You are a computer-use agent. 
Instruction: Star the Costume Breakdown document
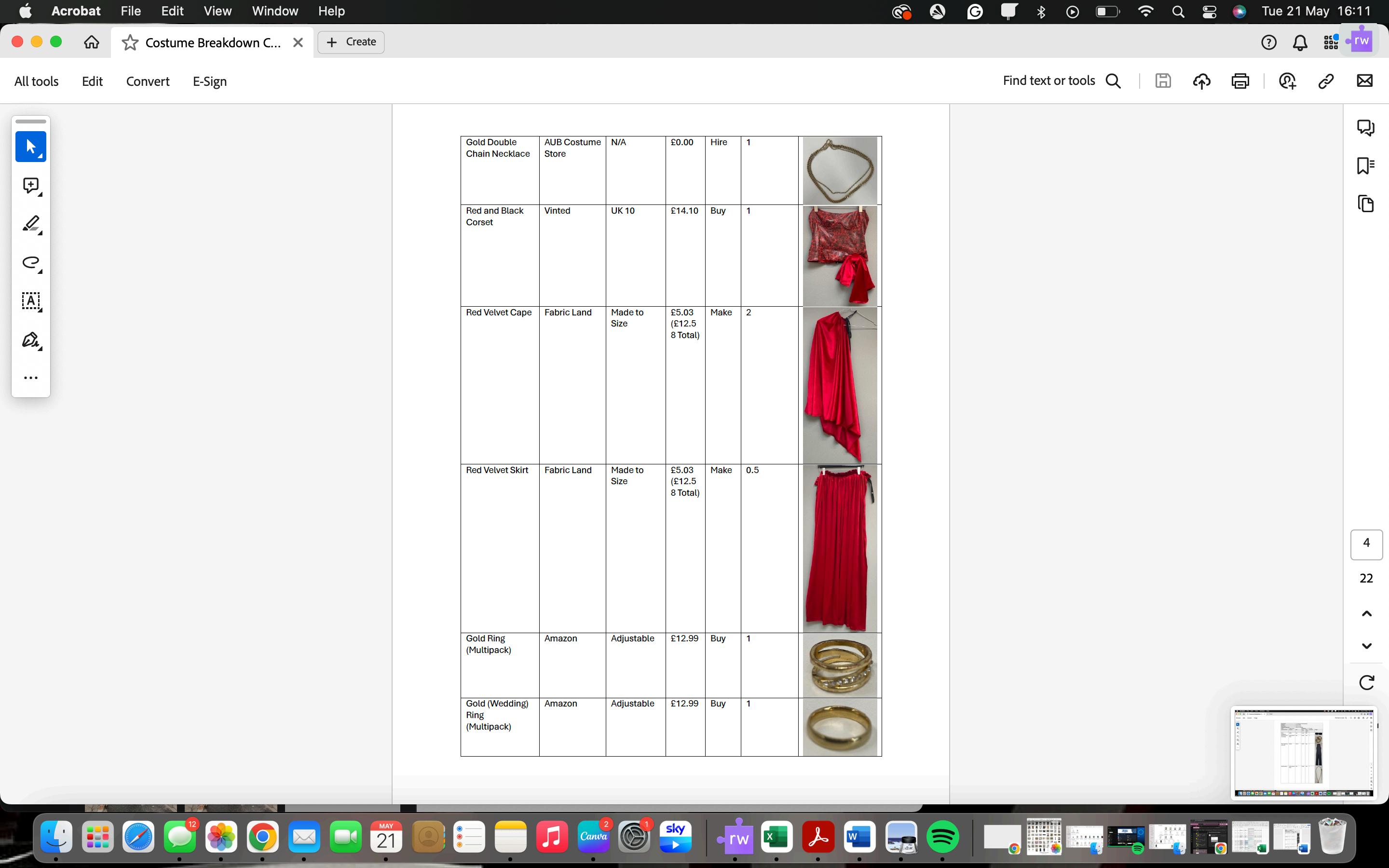tap(130, 42)
